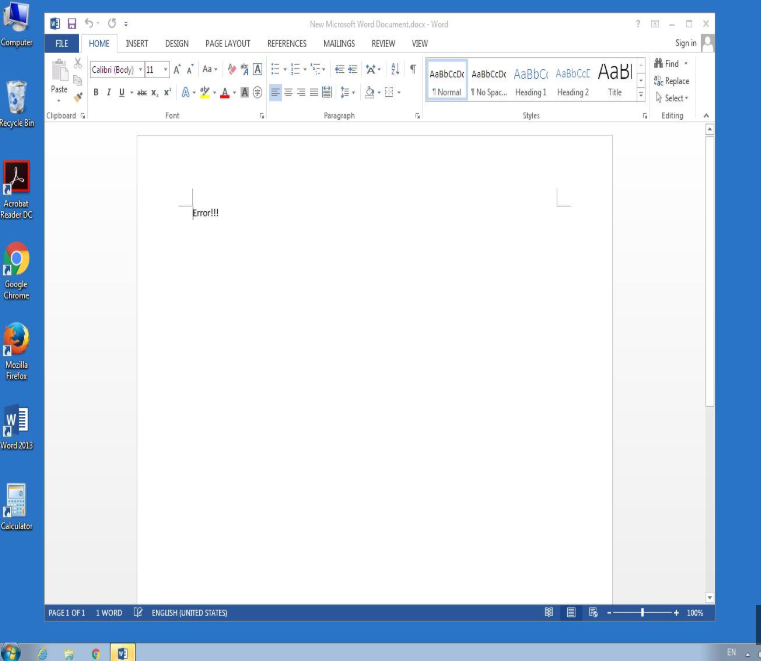Click the Redo/Repeat arrow icon
The height and width of the screenshot is (661, 761).
point(112,23)
